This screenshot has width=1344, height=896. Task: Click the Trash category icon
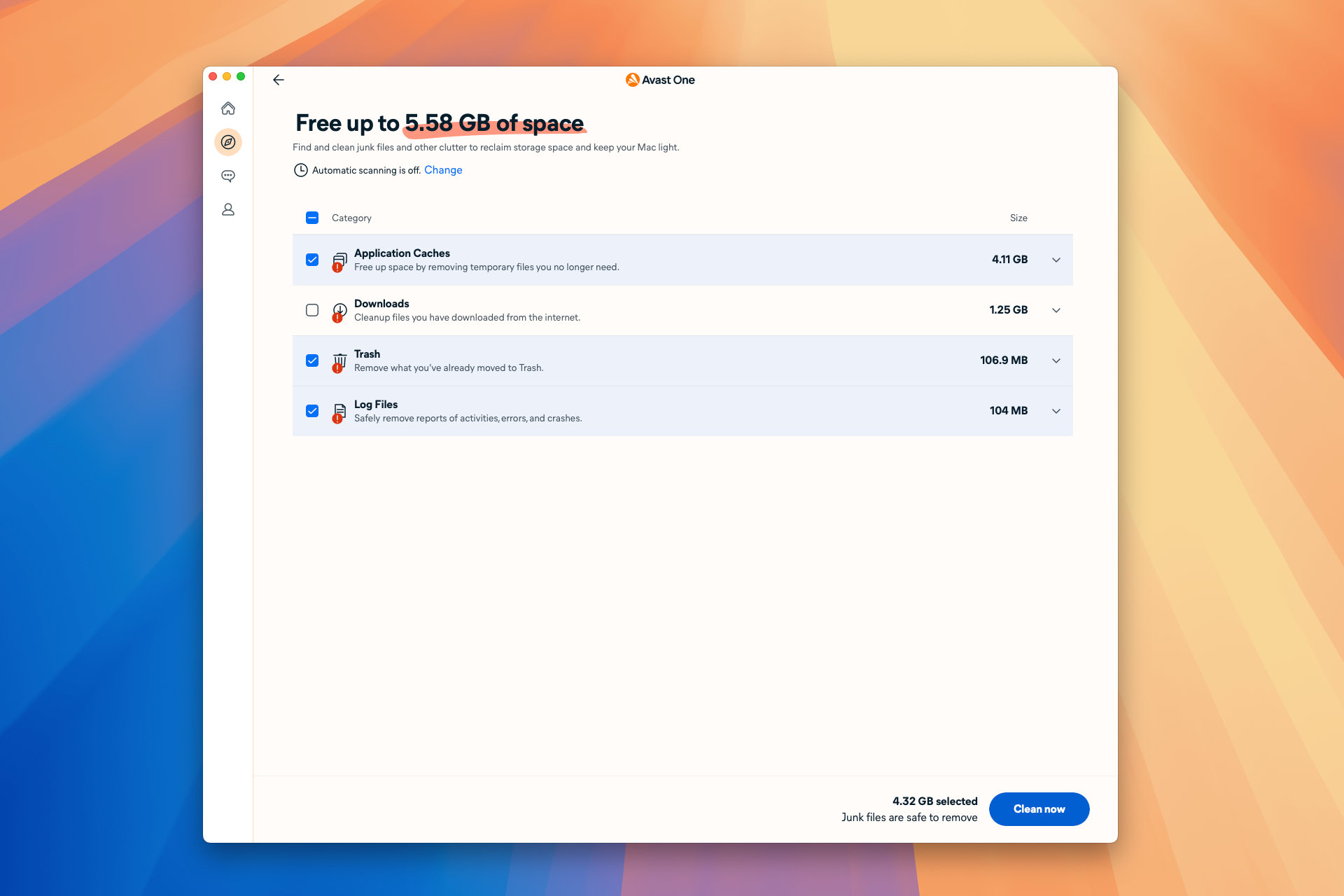pos(338,360)
